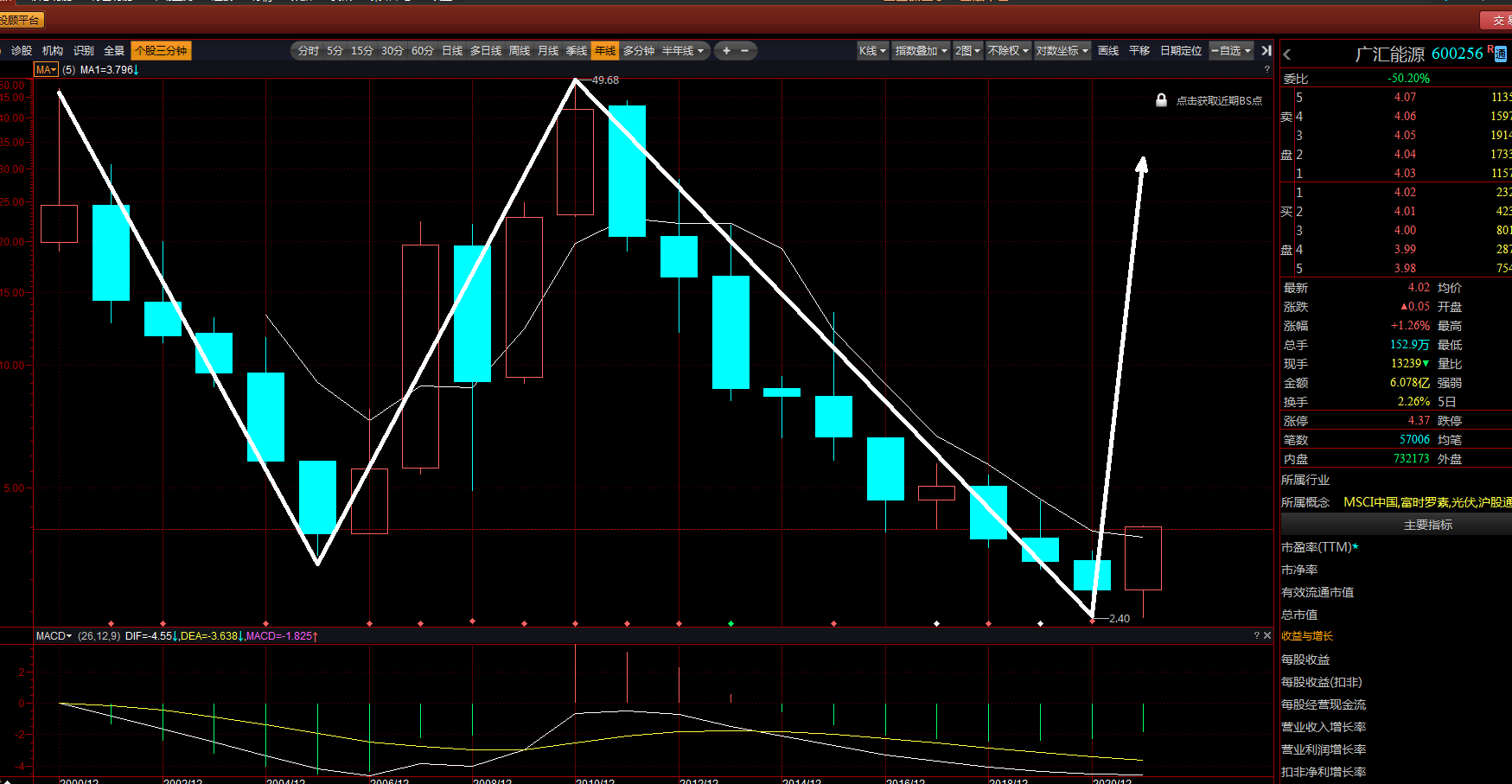Screen dimensions: 1512x784
Task: Click the question mark help icon under toolbar
Action: 1267,69
